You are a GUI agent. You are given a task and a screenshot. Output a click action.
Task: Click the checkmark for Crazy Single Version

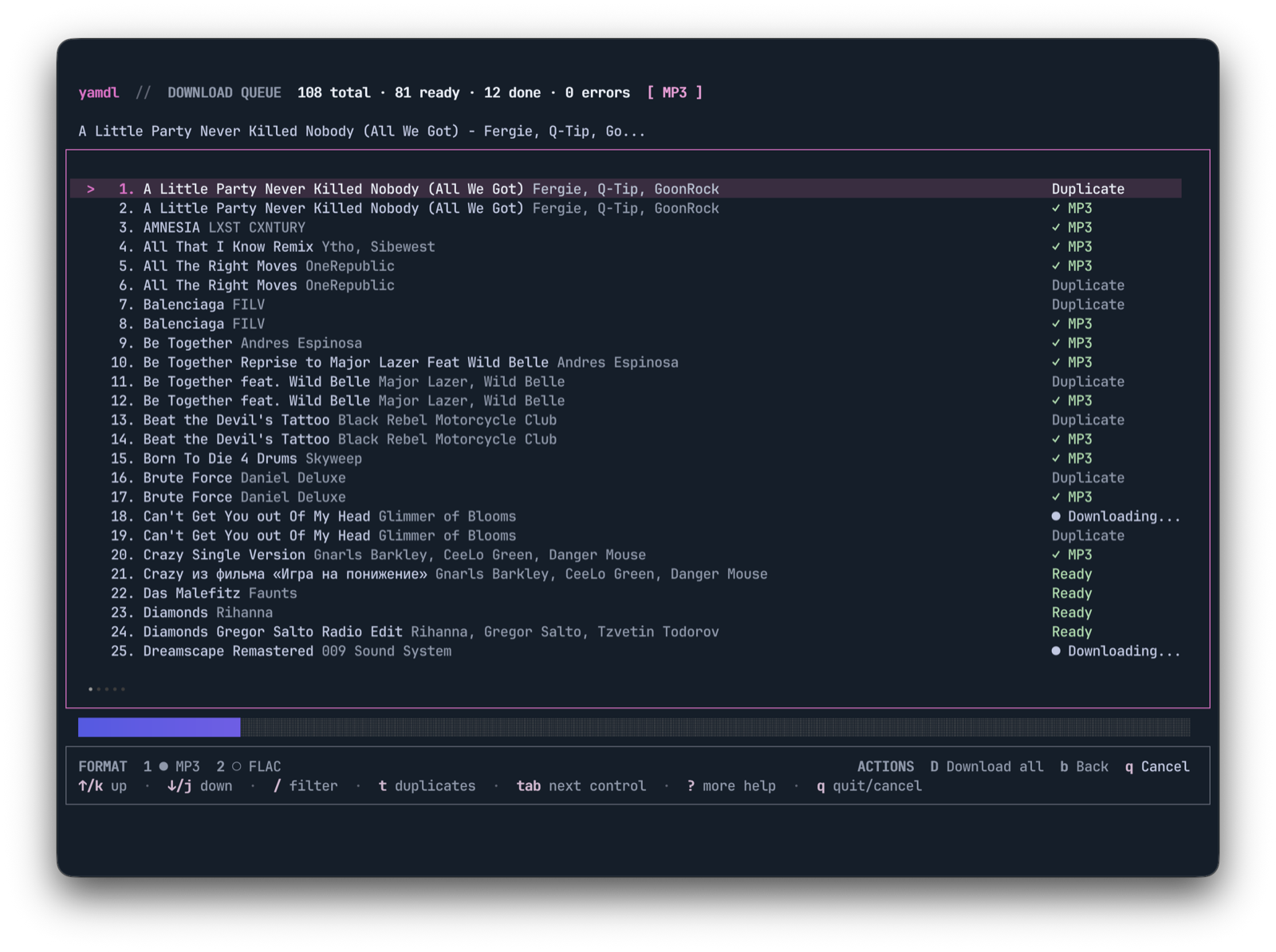[x=1056, y=555]
